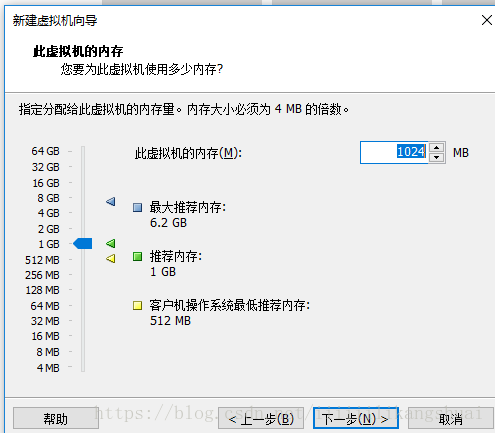
Task: Click the 此虚拟机的内存(M): label
Action: click(x=188, y=153)
